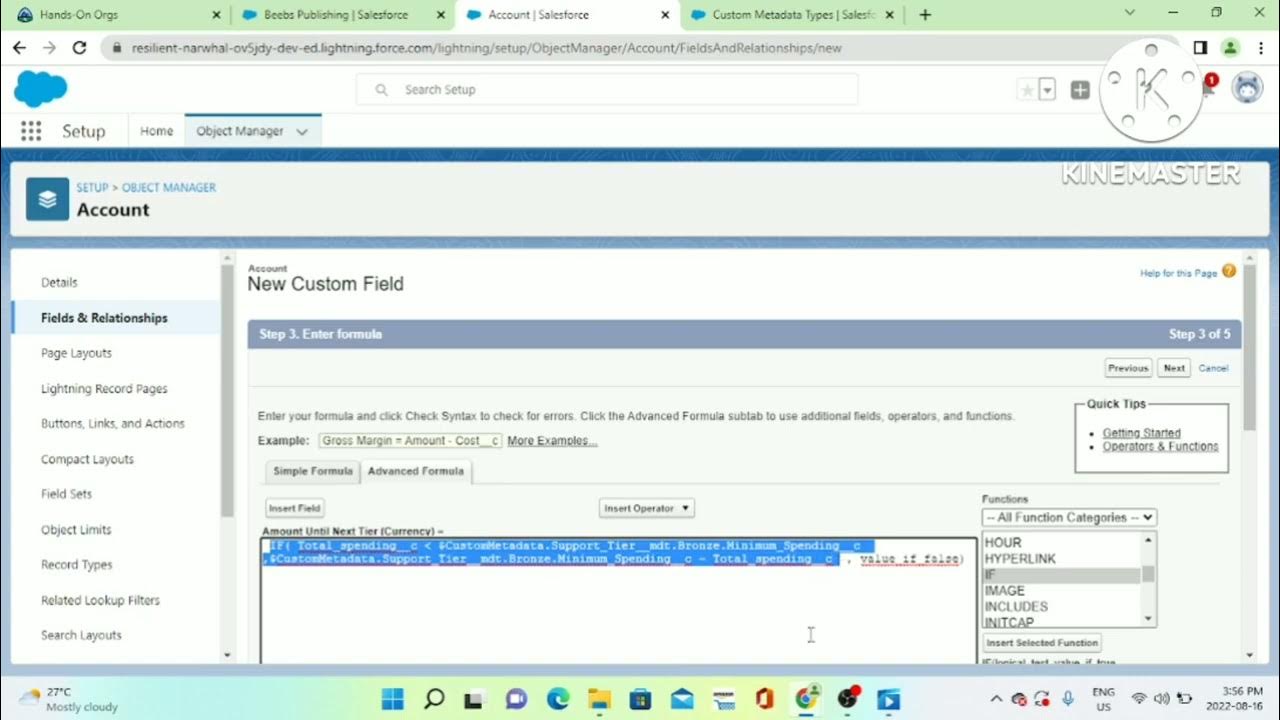Image resolution: width=1280 pixels, height=720 pixels.
Task: Click the Help for this Page question icon
Action: [1229, 271]
